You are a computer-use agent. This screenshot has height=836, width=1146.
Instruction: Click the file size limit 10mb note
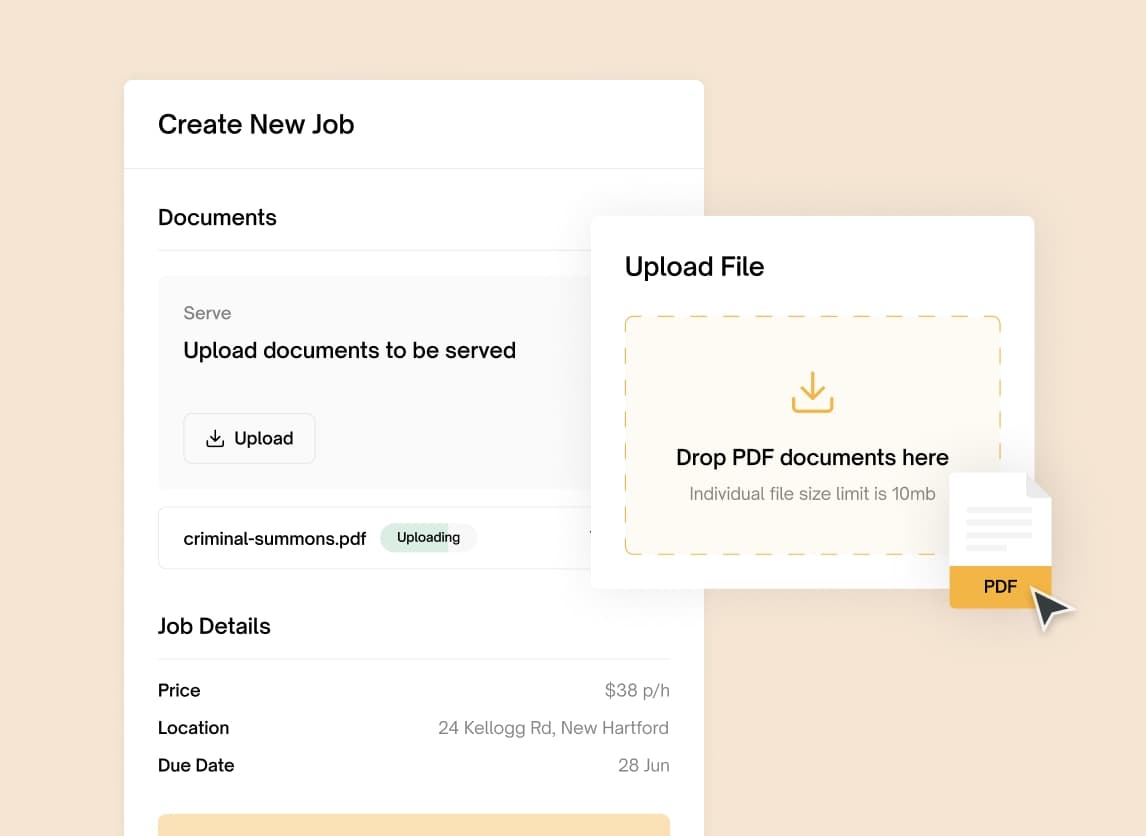(812, 494)
